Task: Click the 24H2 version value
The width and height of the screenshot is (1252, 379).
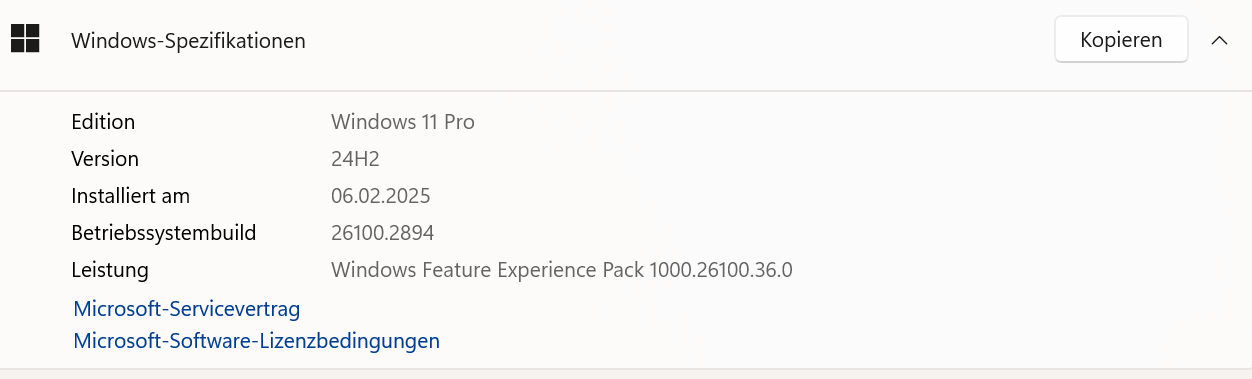Action: [355, 159]
